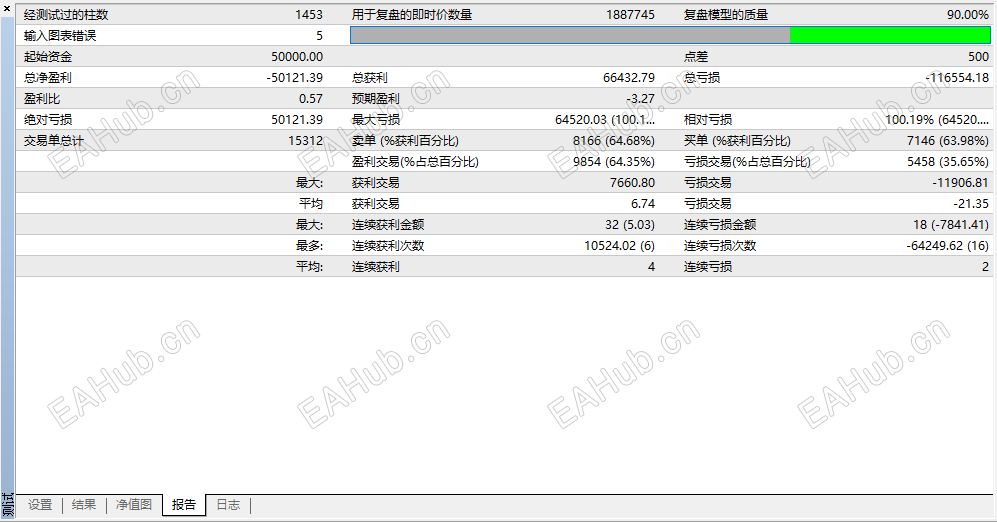The height and width of the screenshot is (523, 997).
Task: Click the 连续获利次数 label
Action: point(388,245)
